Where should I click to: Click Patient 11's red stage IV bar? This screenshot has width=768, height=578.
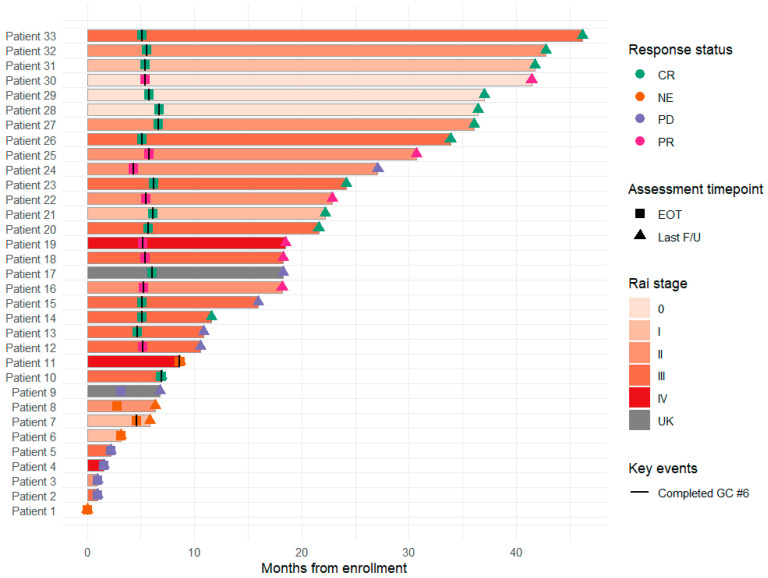[133, 361]
